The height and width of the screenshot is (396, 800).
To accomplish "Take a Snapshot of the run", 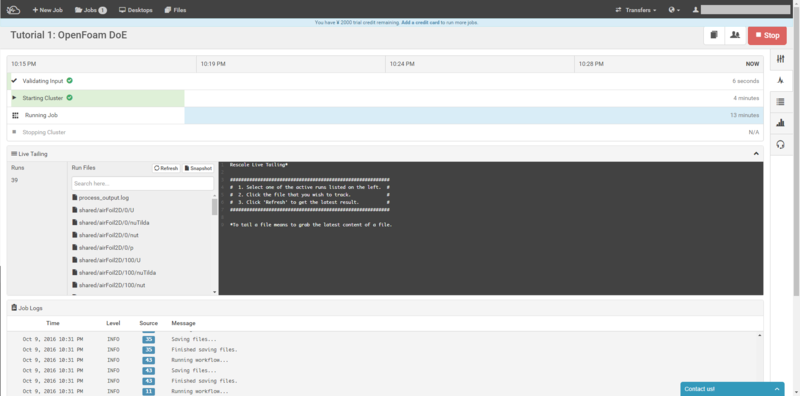I will click(x=198, y=168).
